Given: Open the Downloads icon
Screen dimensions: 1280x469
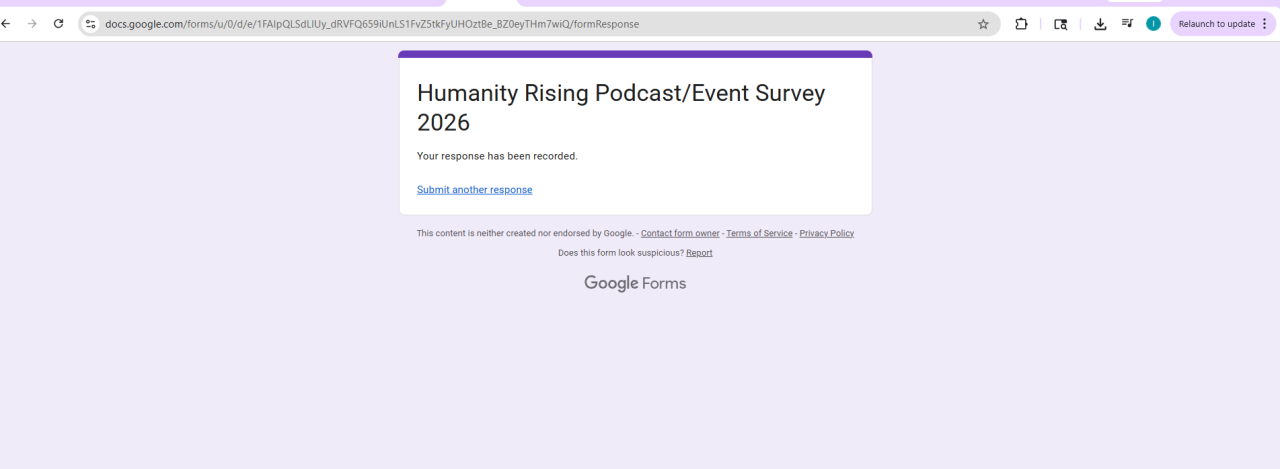Looking at the screenshot, I should pyautogui.click(x=1100, y=24).
